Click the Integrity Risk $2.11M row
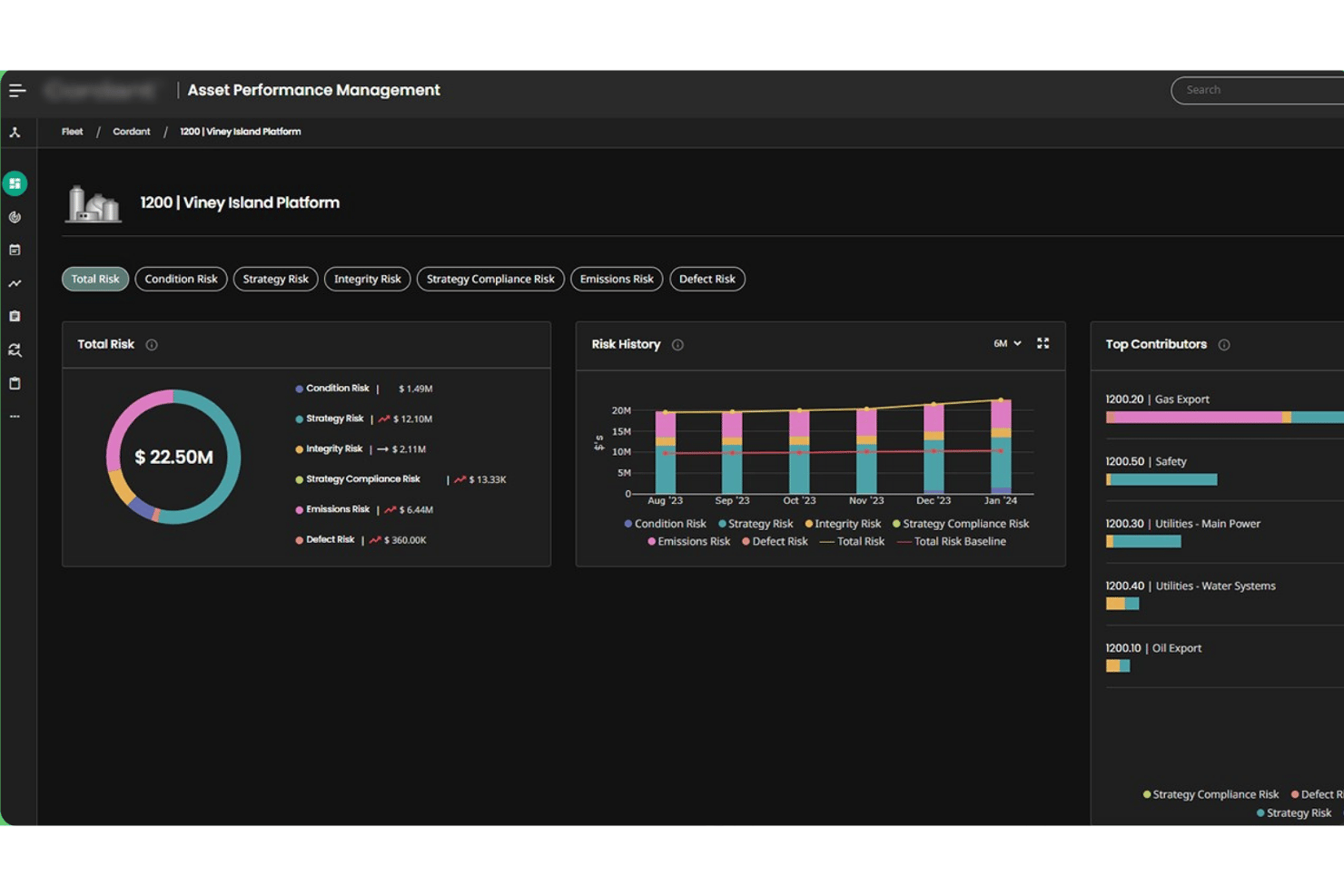Viewport: 1344px width, 896px height. (x=361, y=449)
